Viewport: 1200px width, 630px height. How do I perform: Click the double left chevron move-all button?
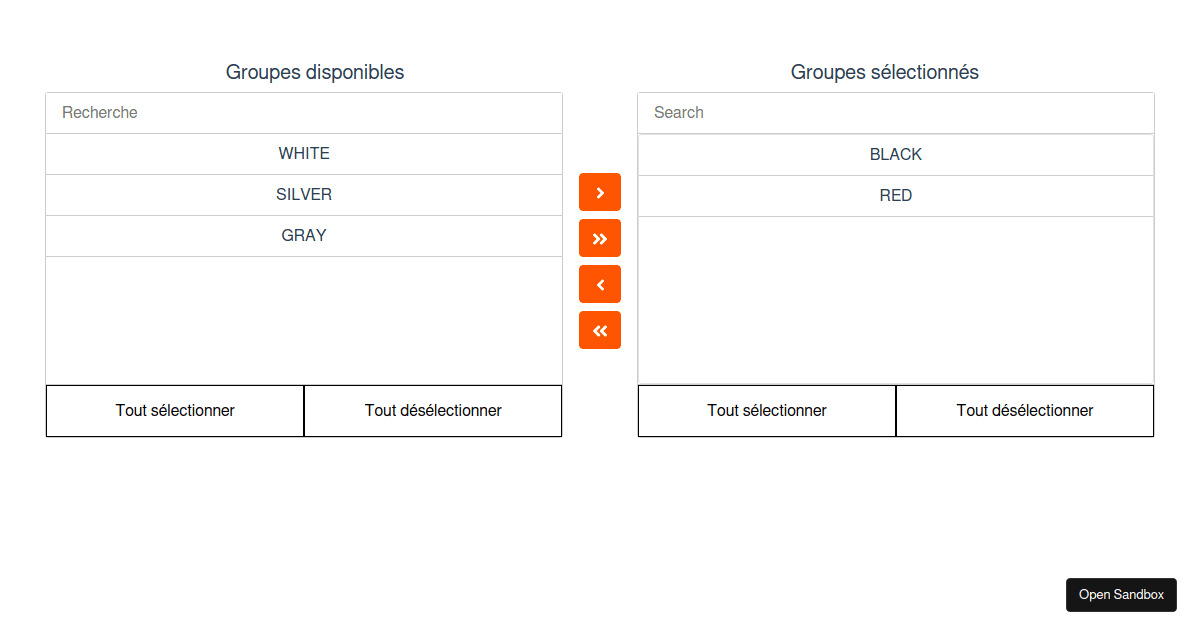(600, 330)
